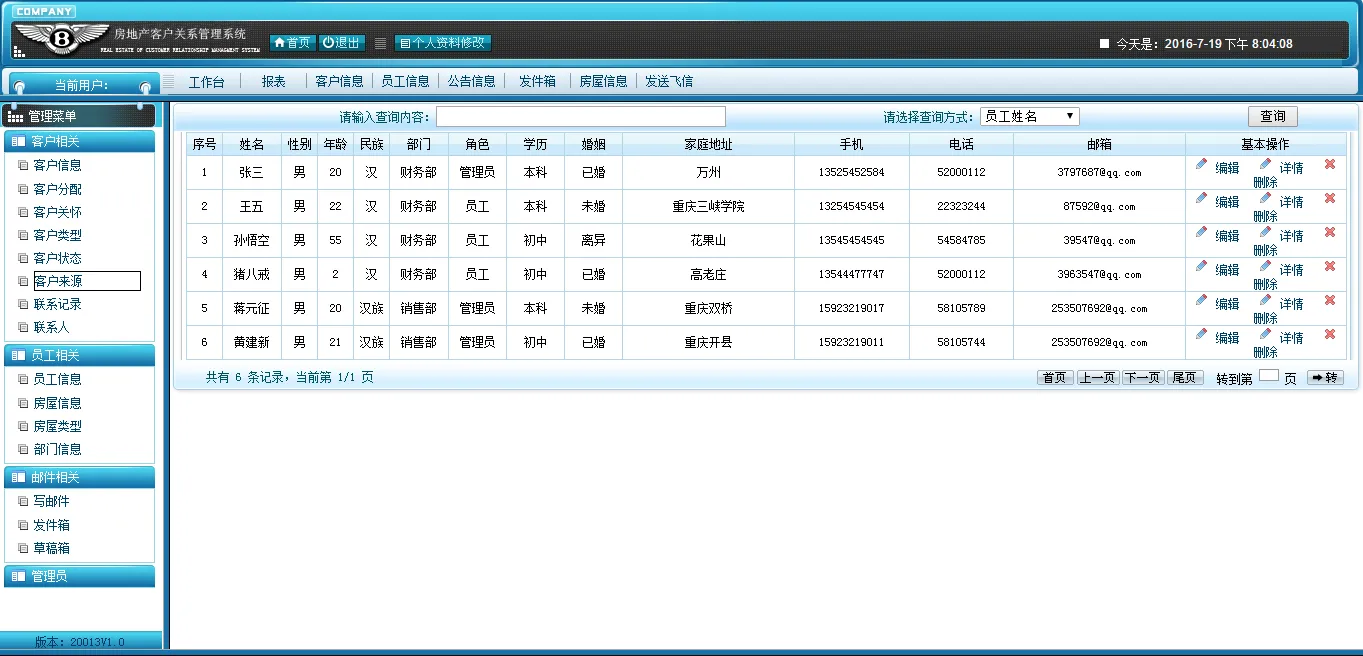Open 个人资料修改 profile edit
Image resolution: width=1363 pixels, height=656 pixels.
pos(443,43)
